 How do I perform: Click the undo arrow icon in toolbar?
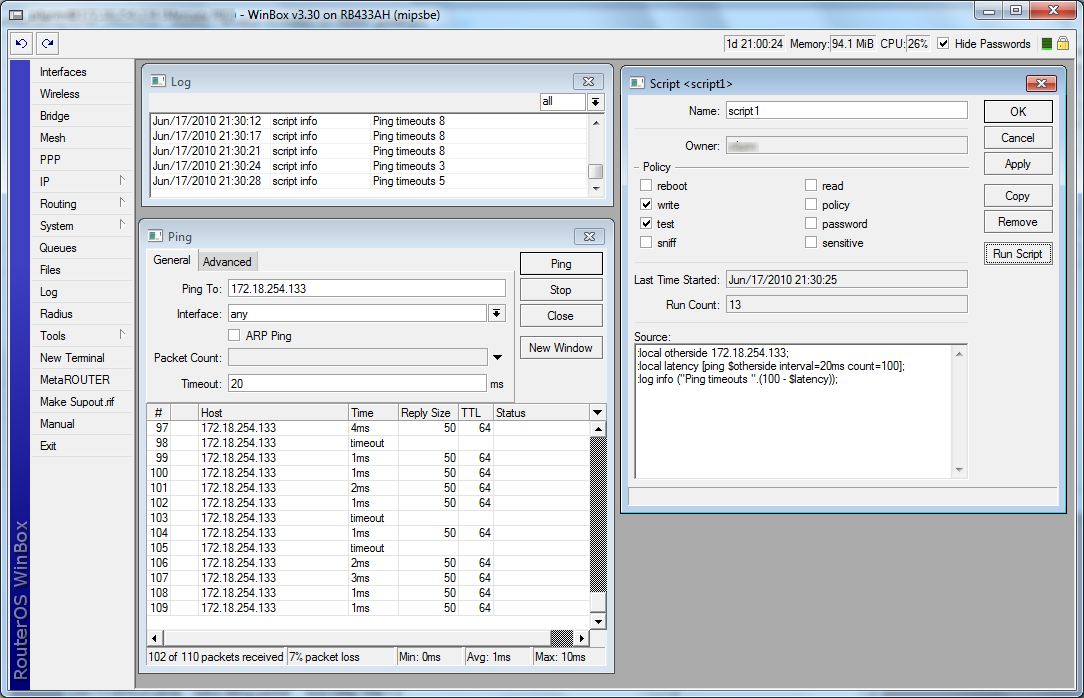(22, 43)
